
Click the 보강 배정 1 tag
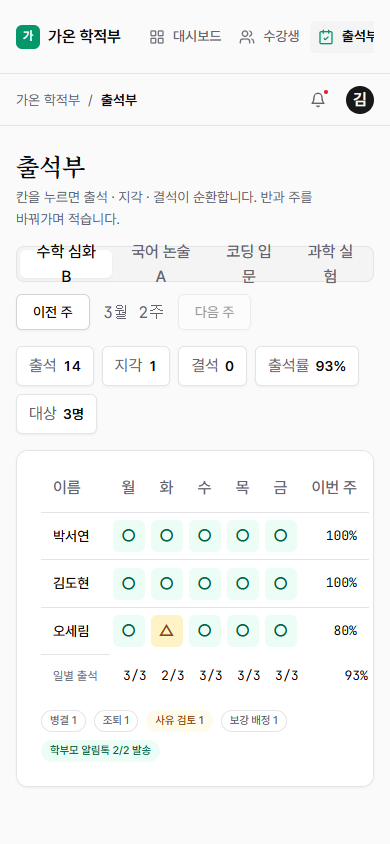[x=254, y=721]
